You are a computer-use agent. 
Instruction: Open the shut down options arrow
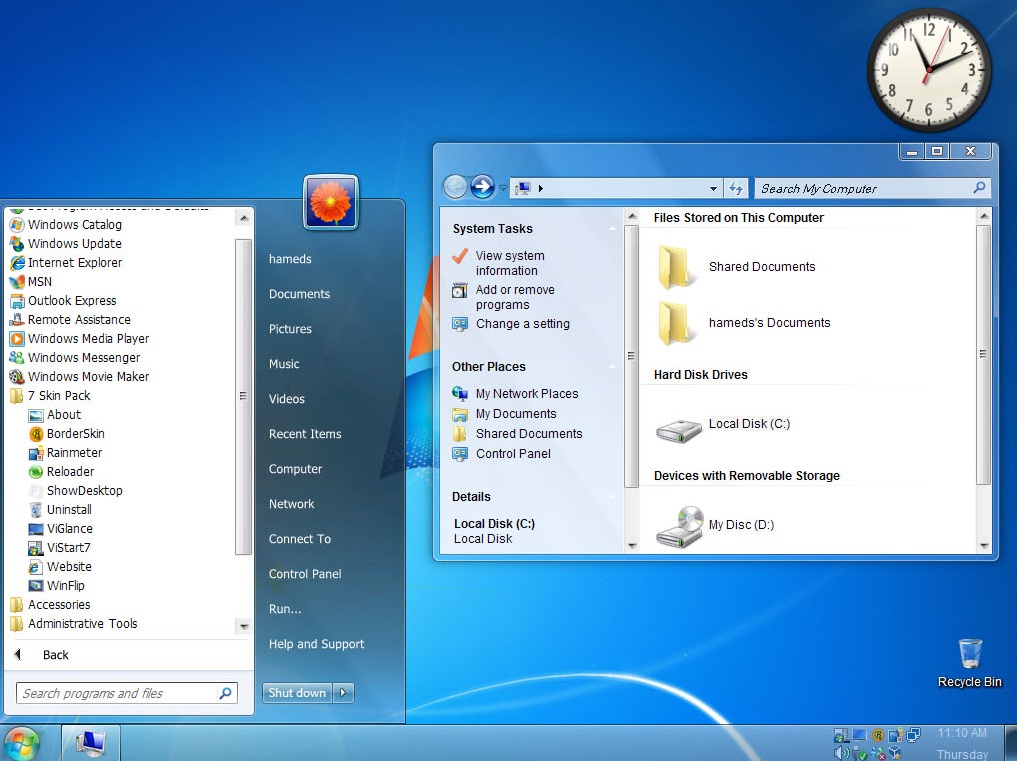[343, 692]
